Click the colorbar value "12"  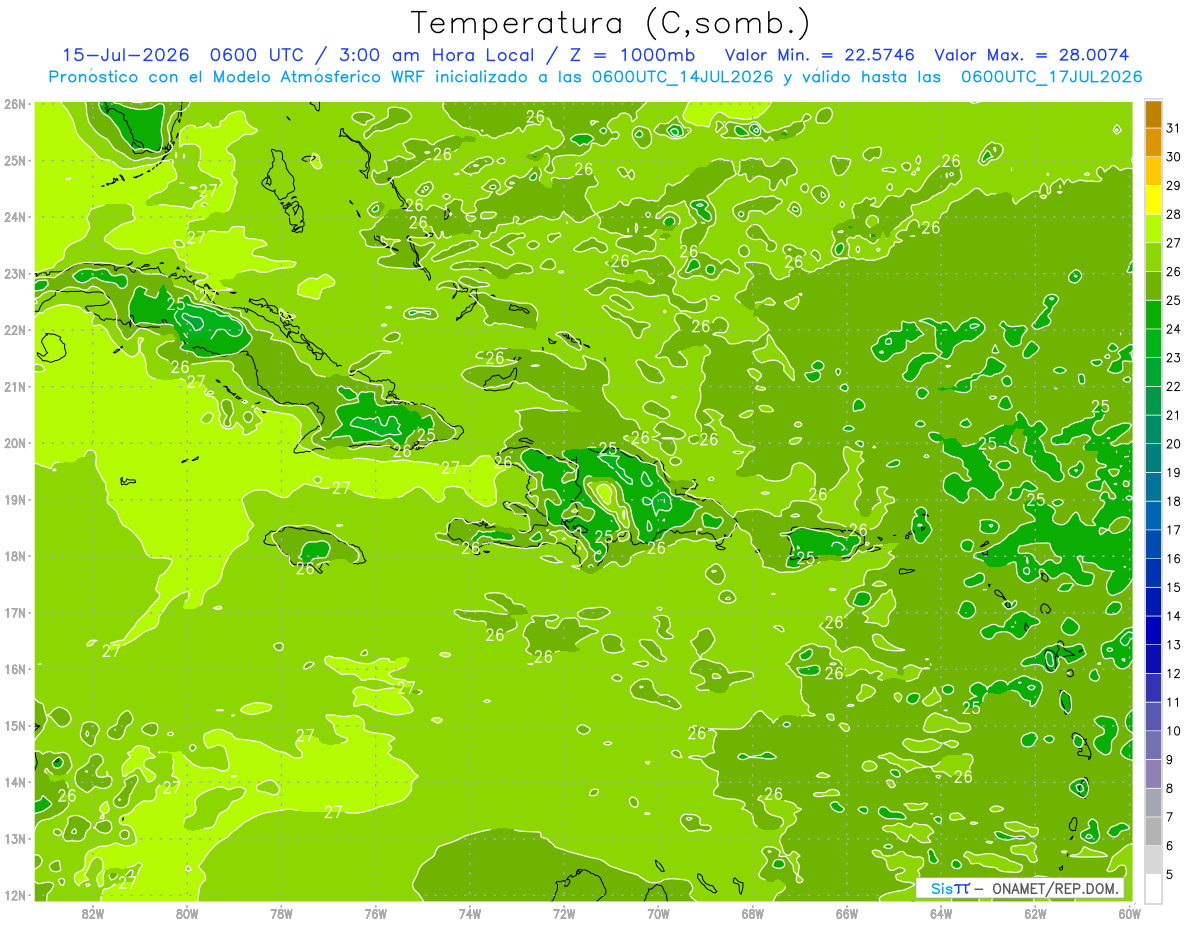tap(1173, 673)
